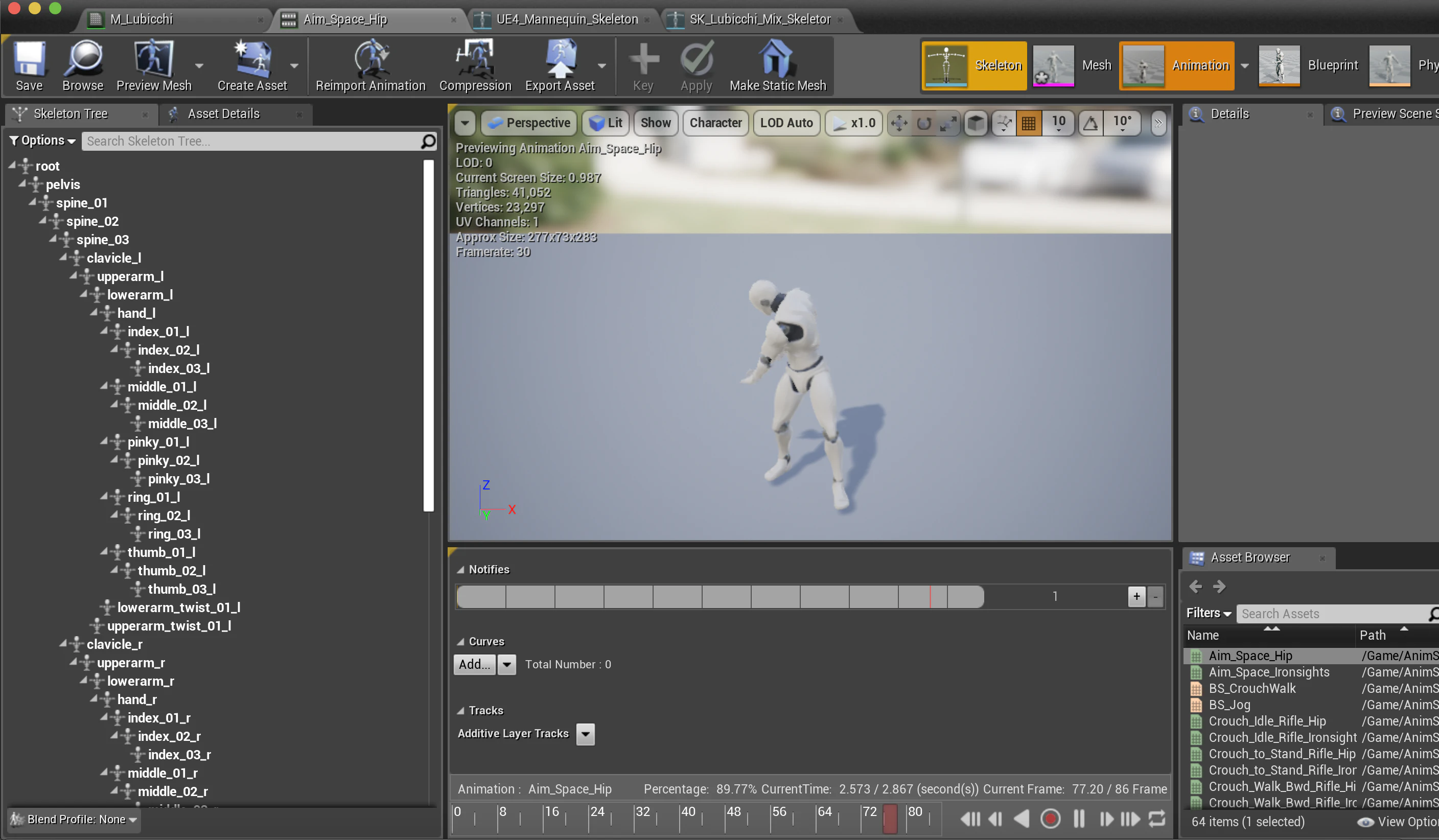Toggle the Lit view mode button

pos(606,123)
